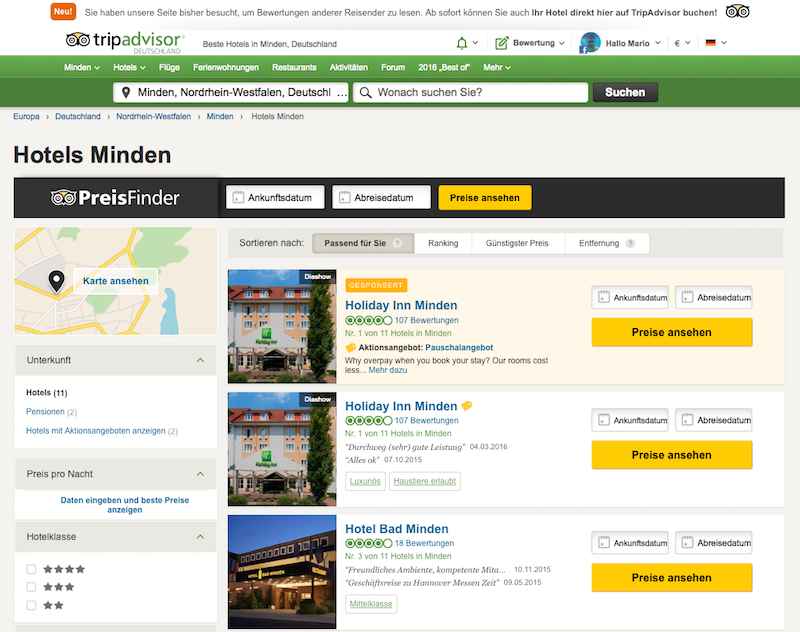Click Ankunftsdatum field for Hotel Bad Minden
800x632 pixels.
click(x=630, y=543)
